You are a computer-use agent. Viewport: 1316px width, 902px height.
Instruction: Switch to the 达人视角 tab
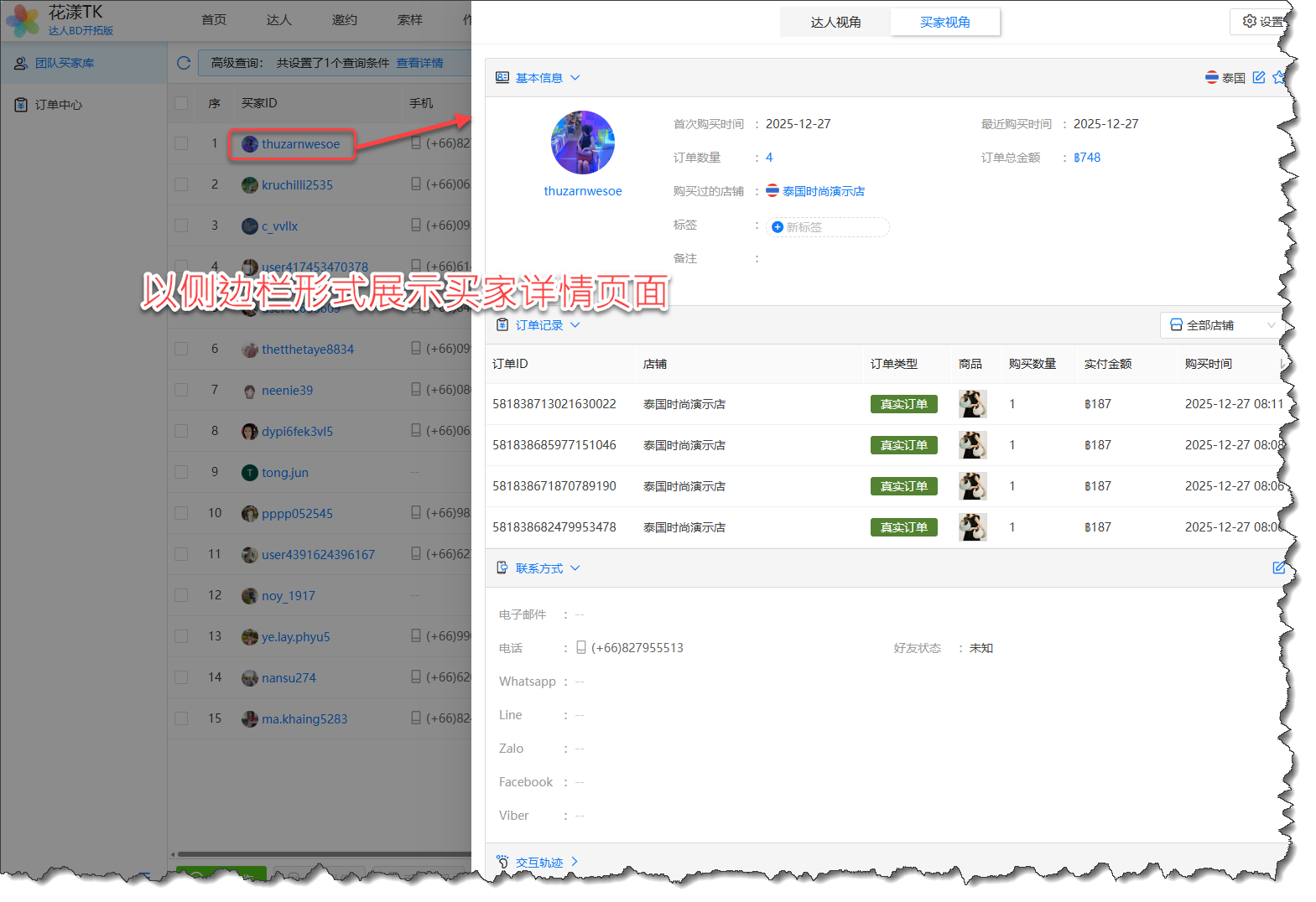pyautogui.click(x=835, y=23)
